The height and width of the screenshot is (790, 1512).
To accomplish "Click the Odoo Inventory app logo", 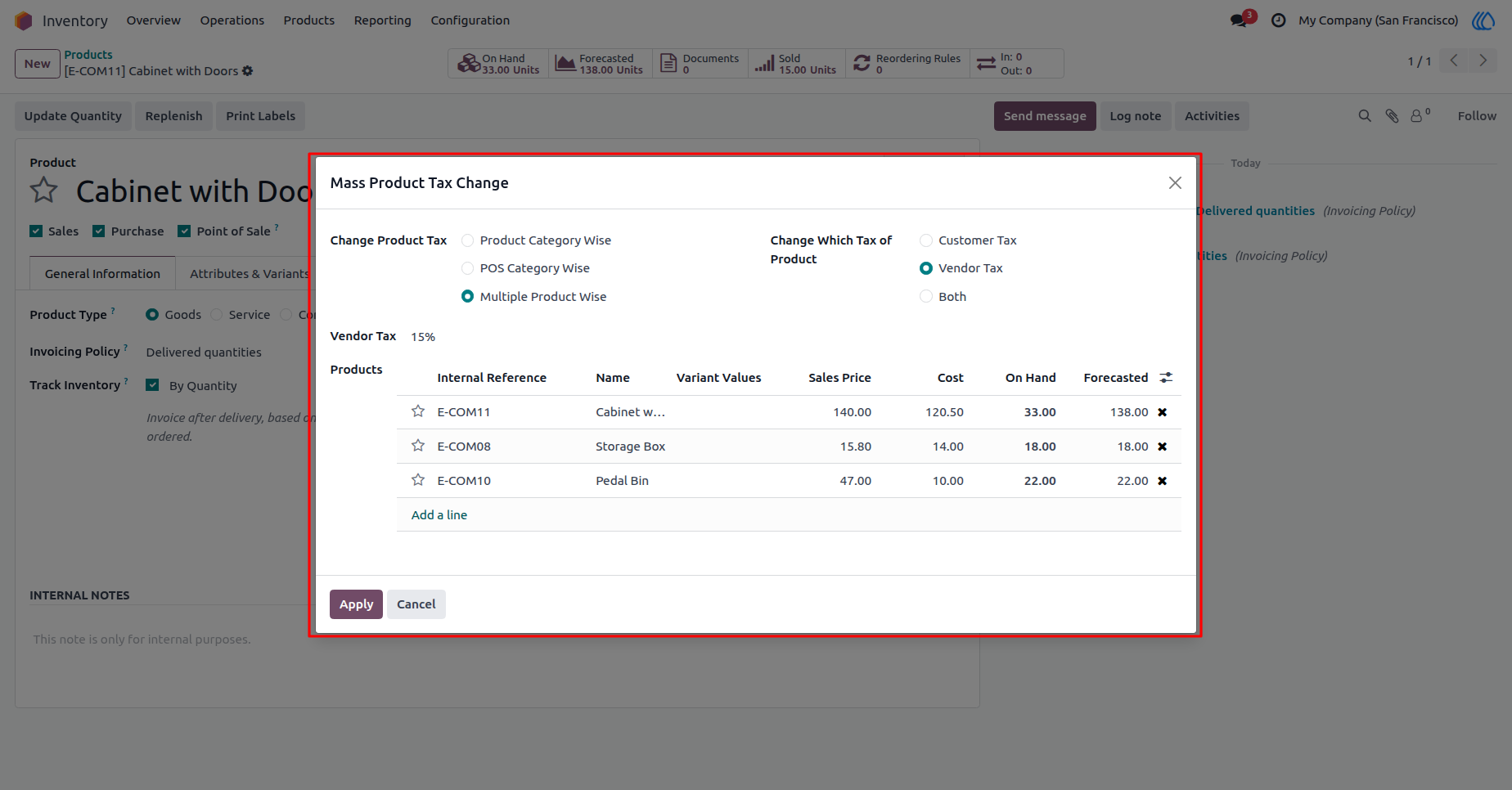I will (x=24, y=20).
